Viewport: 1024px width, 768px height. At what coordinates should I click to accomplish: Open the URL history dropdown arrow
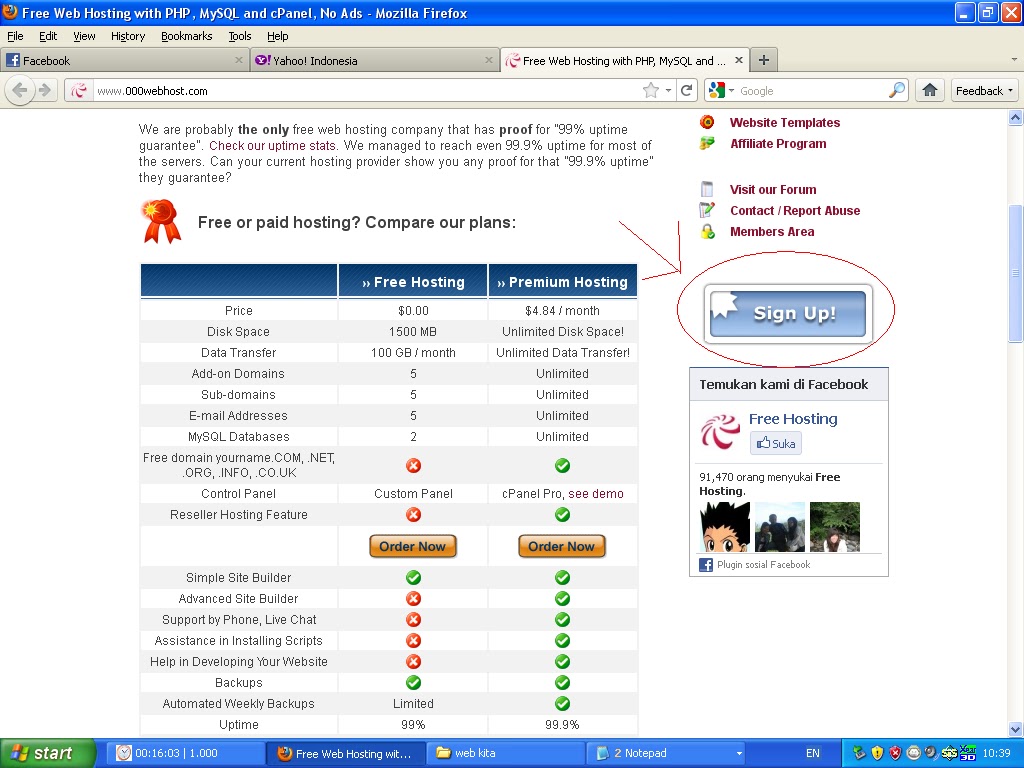(x=669, y=91)
